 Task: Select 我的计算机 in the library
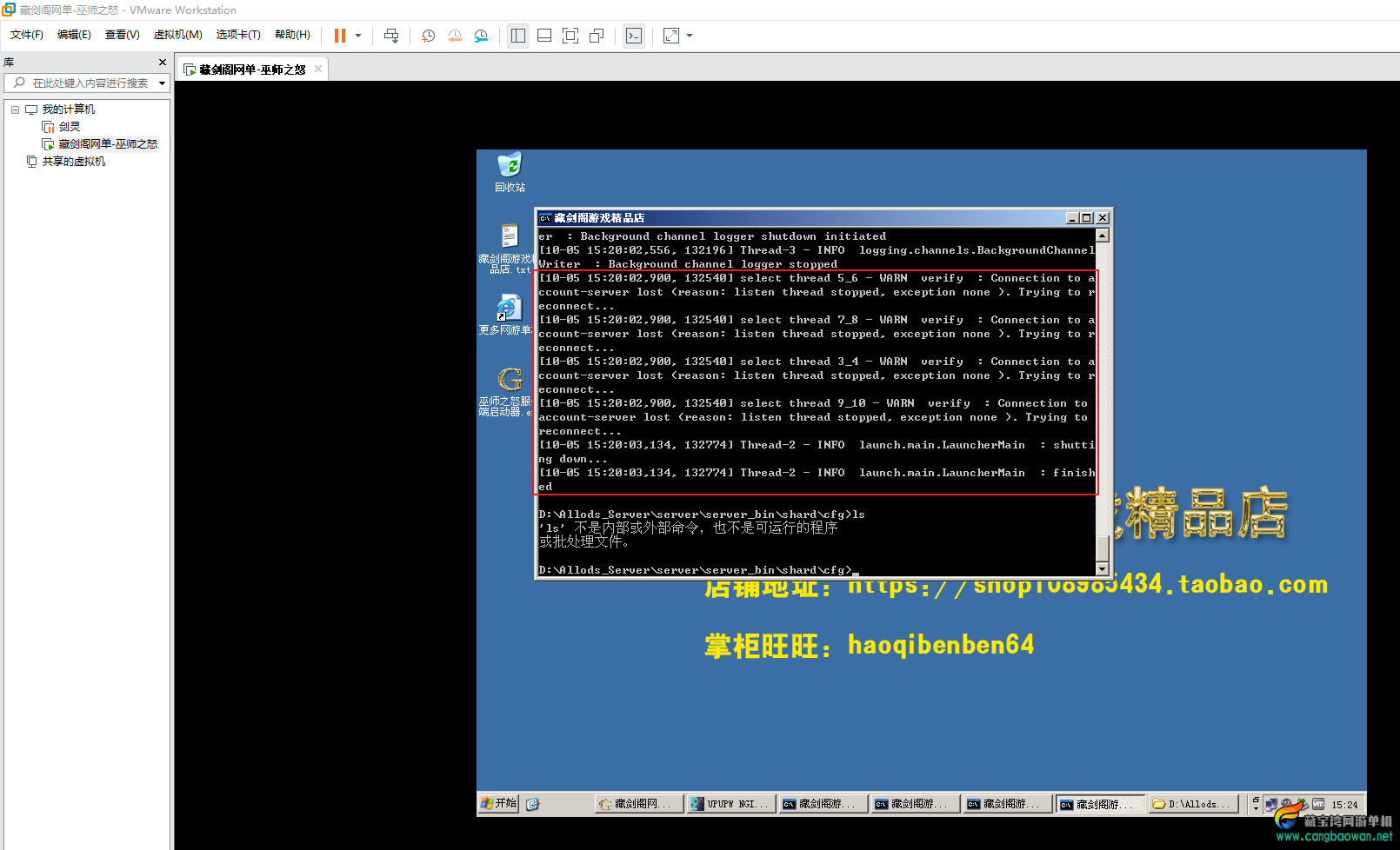click(69, 110)
